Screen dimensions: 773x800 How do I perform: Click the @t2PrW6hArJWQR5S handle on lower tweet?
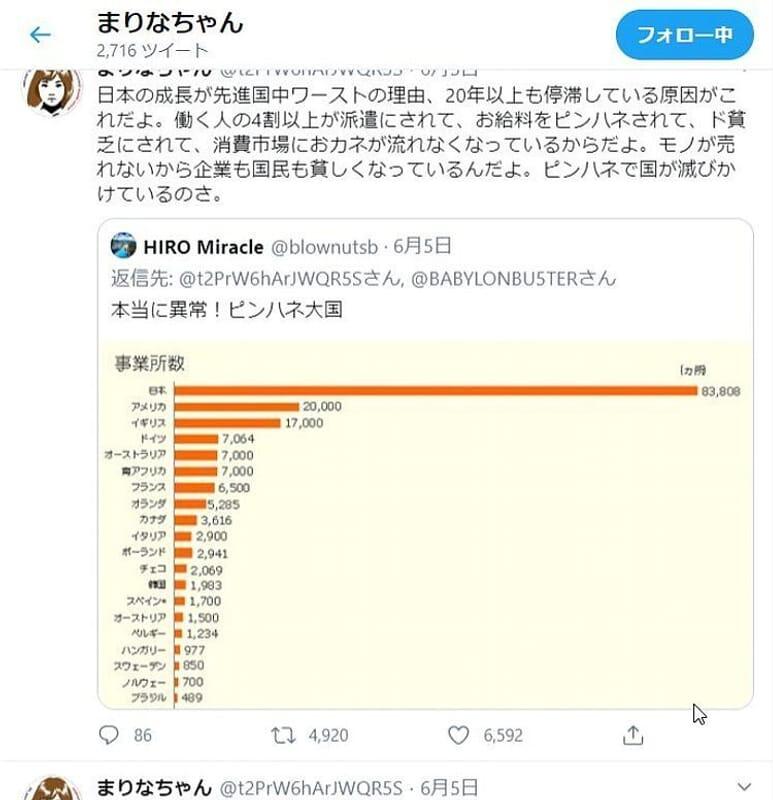(x=310, y=788)
